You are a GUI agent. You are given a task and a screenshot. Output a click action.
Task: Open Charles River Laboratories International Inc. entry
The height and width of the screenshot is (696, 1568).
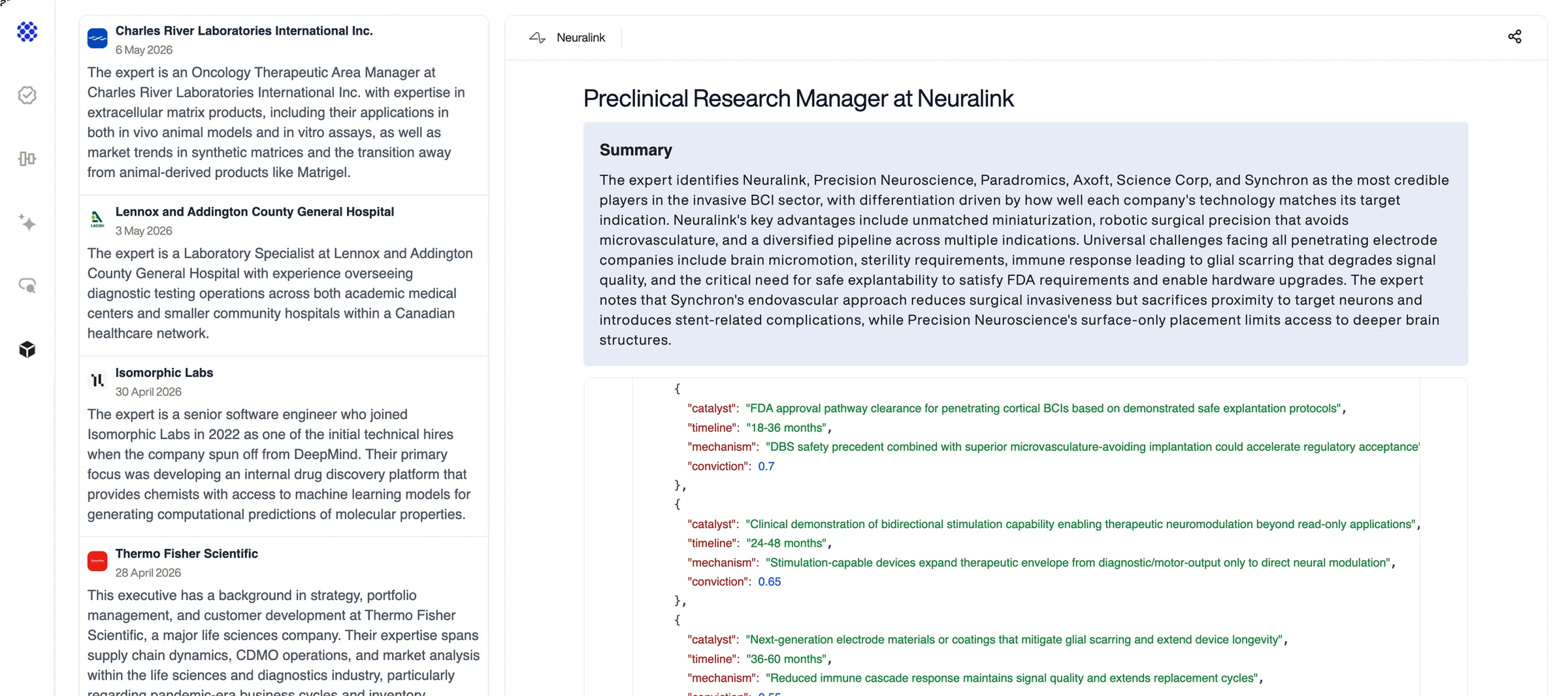(x=284, y=105)
